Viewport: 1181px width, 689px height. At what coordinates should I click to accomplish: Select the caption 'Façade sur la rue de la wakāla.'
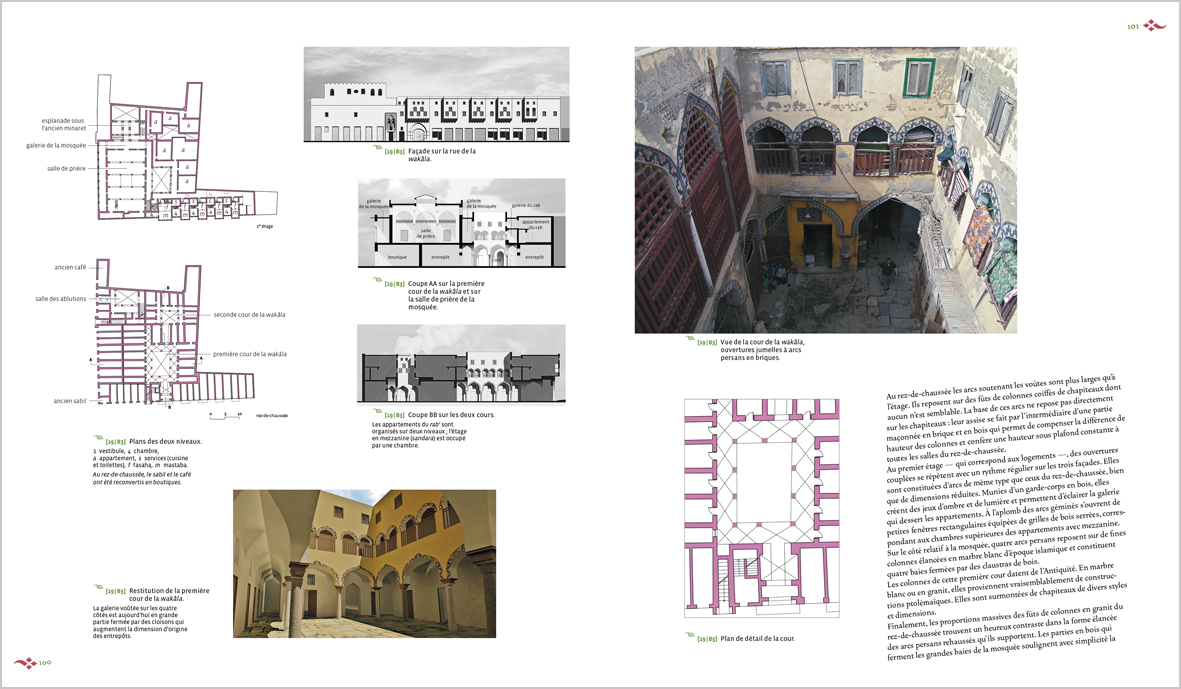(x=441, y=155)
